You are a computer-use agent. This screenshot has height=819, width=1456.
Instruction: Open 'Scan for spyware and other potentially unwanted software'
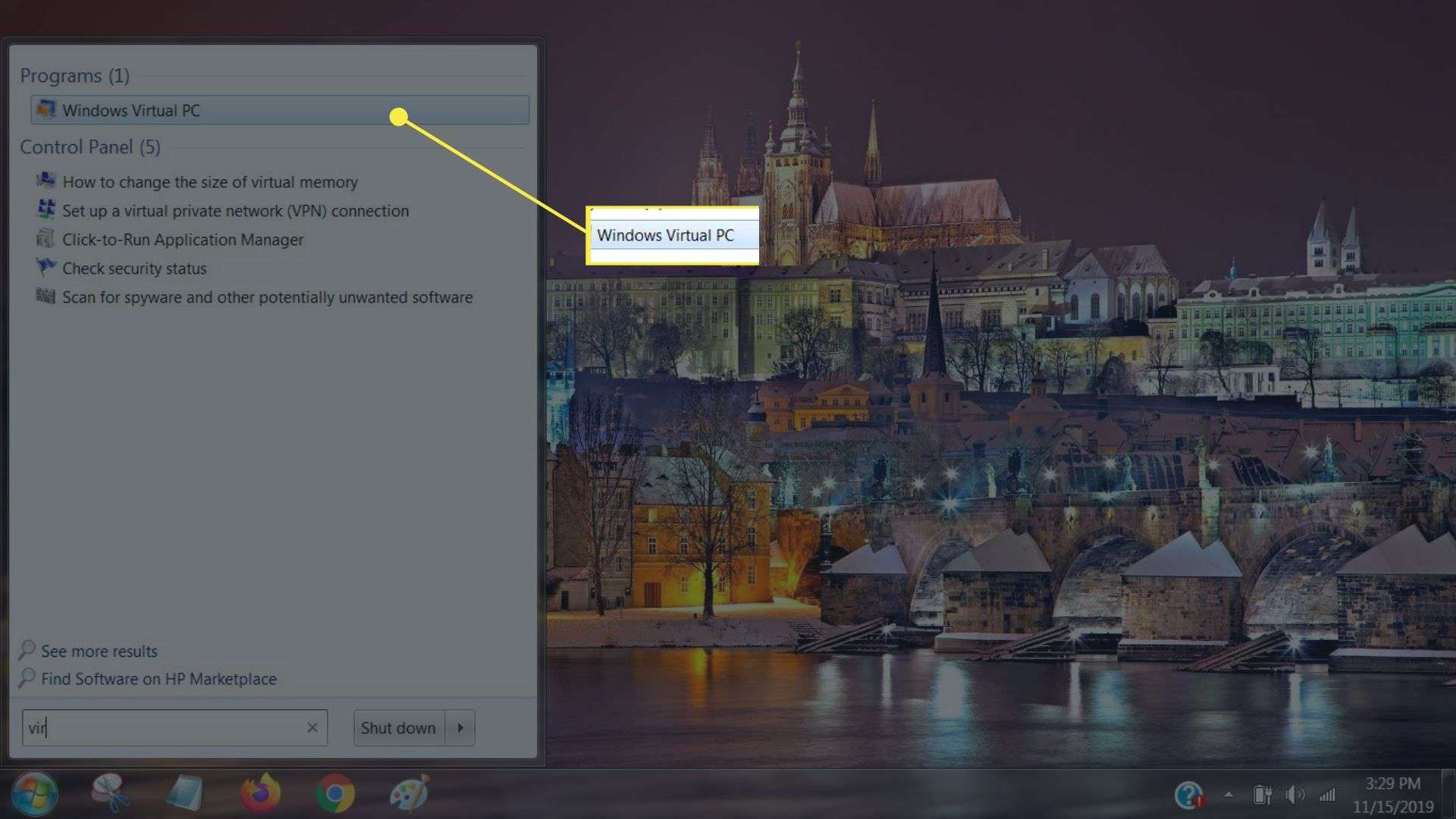click(x=268, y=297)
